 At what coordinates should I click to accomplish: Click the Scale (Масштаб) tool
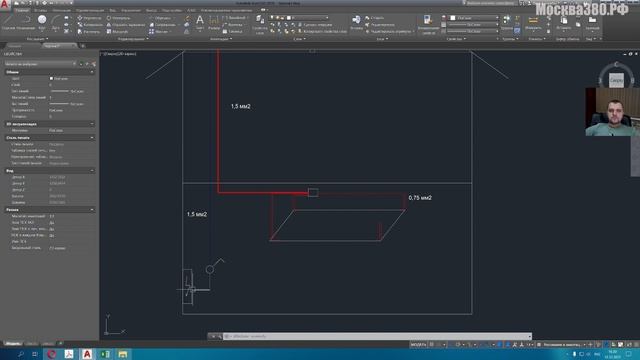pyautogui.click(x=118, y=31)
